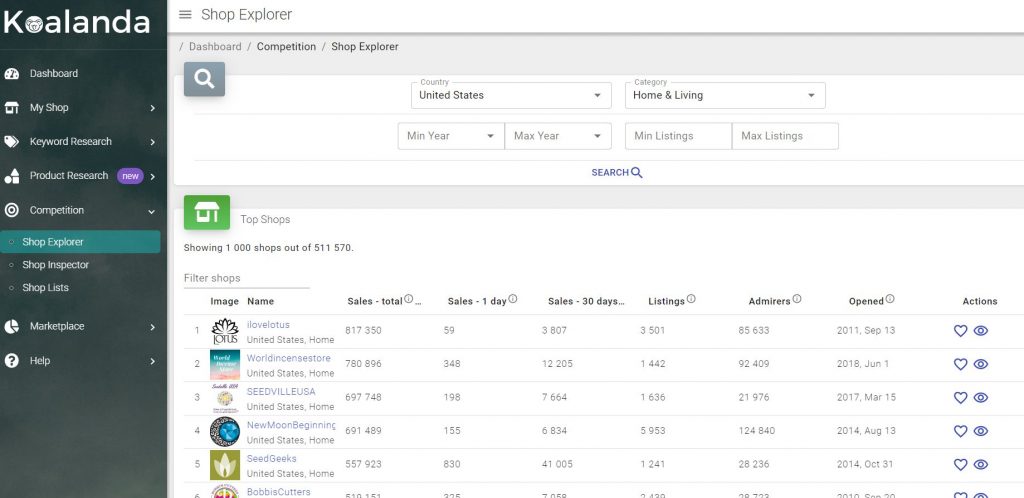Click the Product Research shapes icon
This screenshot has height=498, width=1024.
coord(12,176)
